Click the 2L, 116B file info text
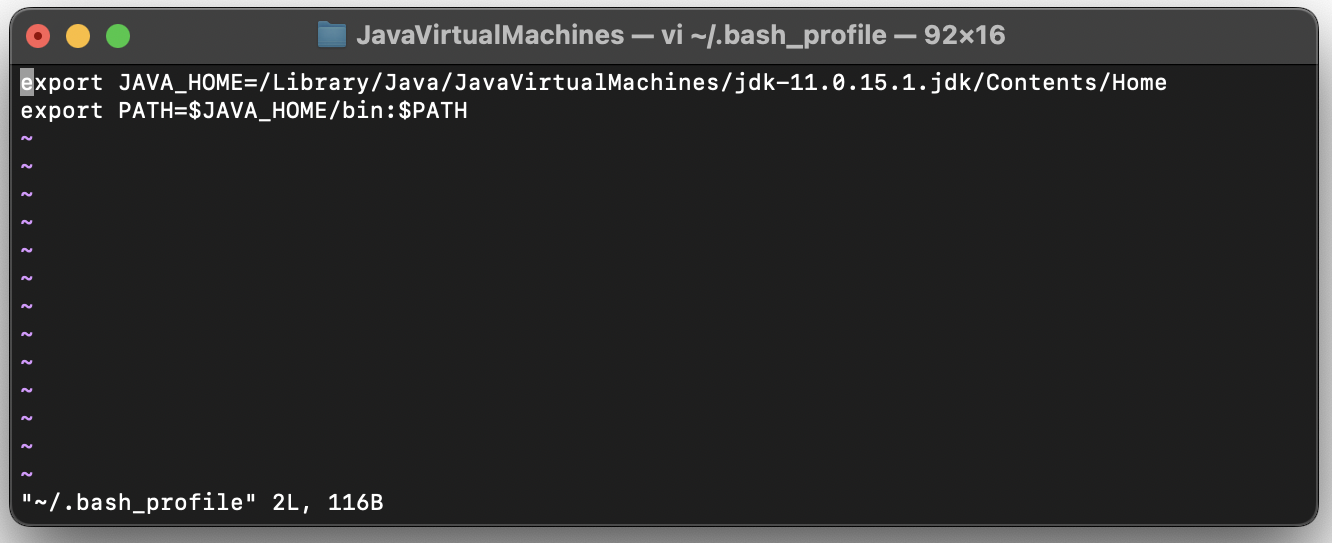The image size is (1332, 543). tap(328, 501)
